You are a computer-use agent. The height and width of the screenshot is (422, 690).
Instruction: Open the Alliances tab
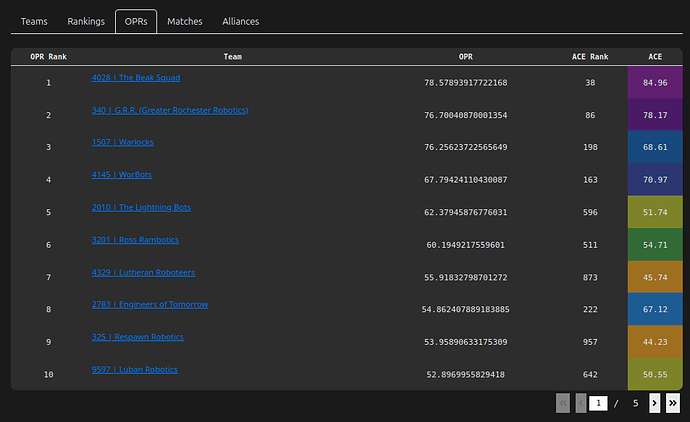pyautogui.click(x=240, y=22)
